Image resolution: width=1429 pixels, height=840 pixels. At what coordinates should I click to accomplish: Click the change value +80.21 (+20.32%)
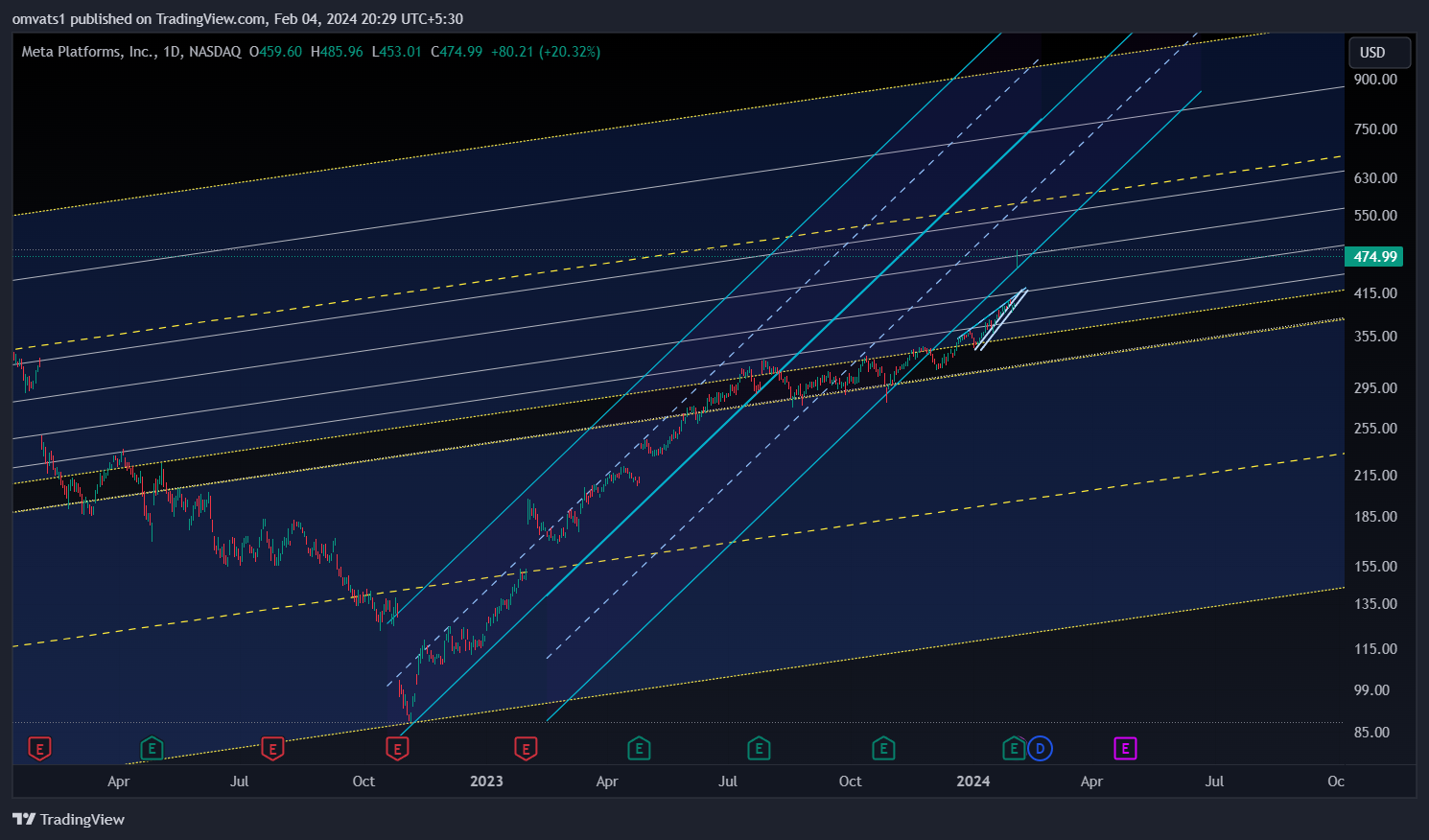coord(546,52)
